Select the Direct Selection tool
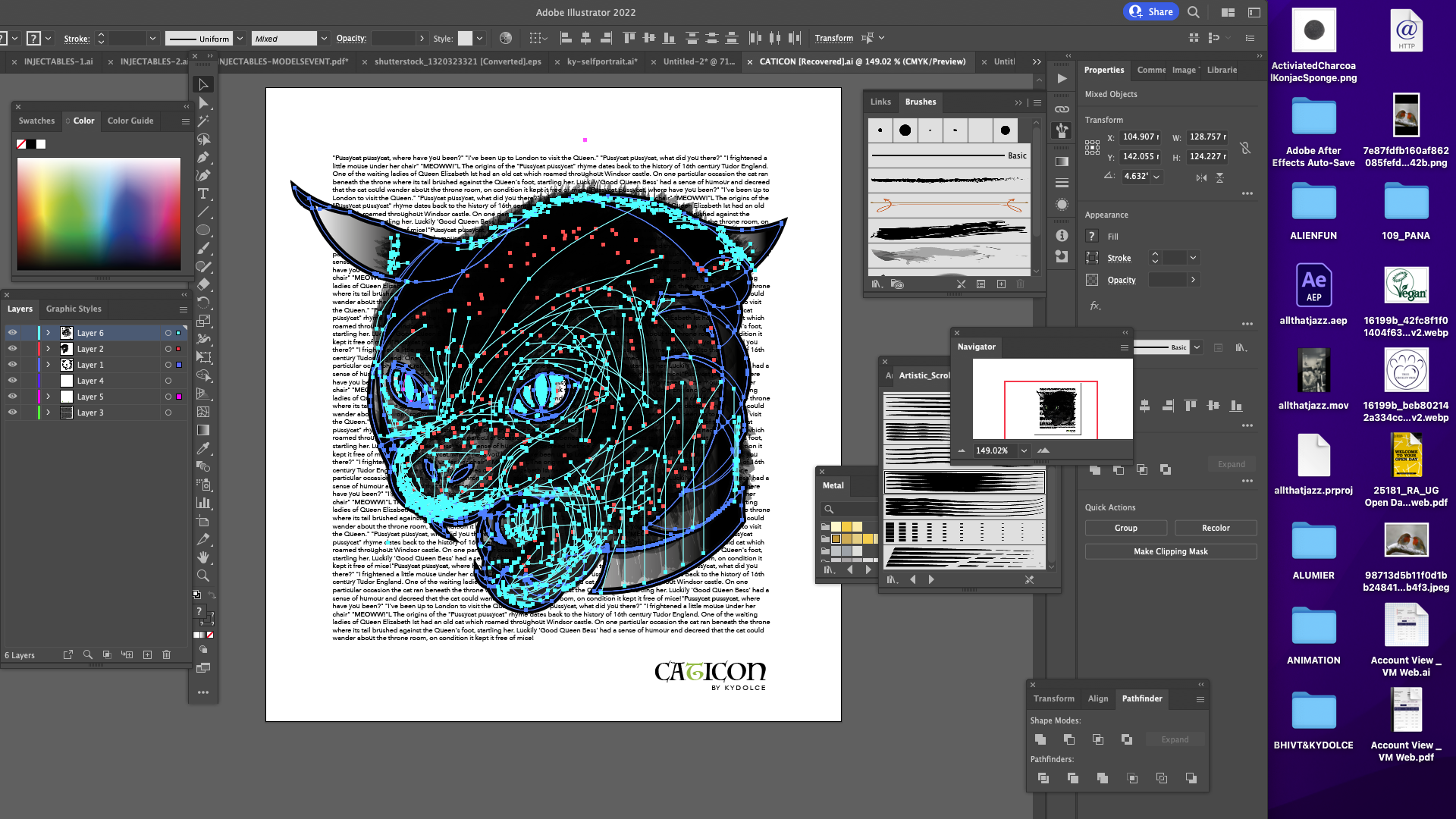 tap(202, 102)
